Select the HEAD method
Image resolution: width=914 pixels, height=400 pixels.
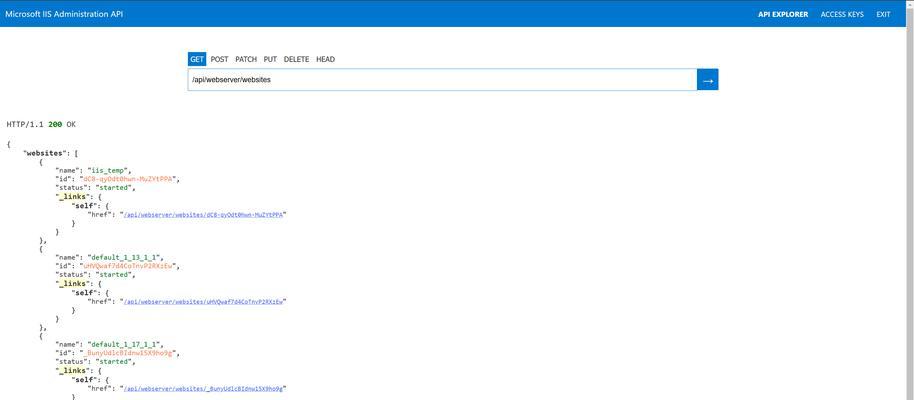325,59
